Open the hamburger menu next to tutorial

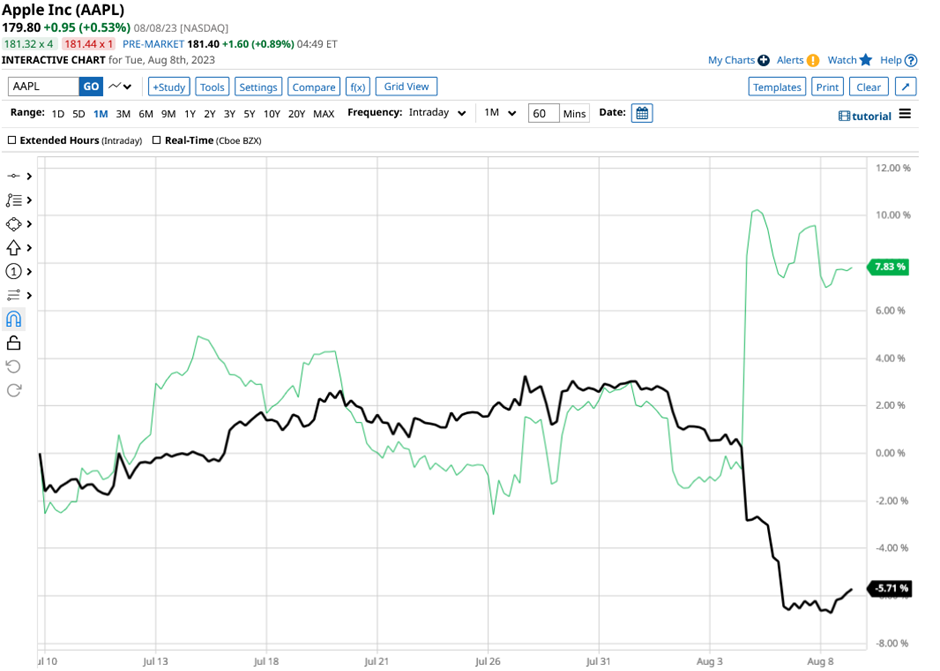pos(905,114)
